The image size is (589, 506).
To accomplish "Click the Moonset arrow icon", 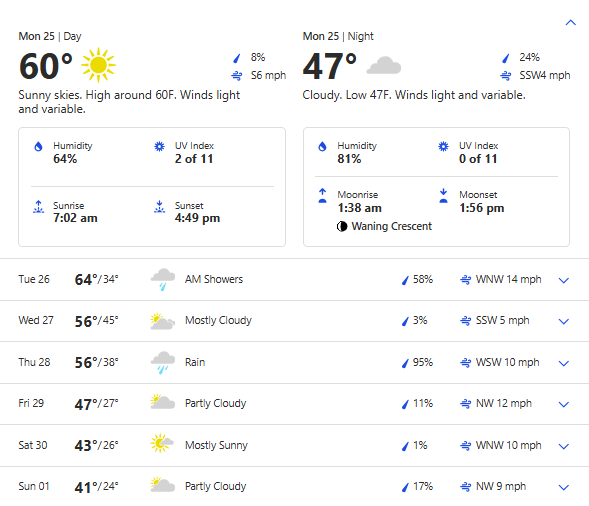I will coord(443,195).
